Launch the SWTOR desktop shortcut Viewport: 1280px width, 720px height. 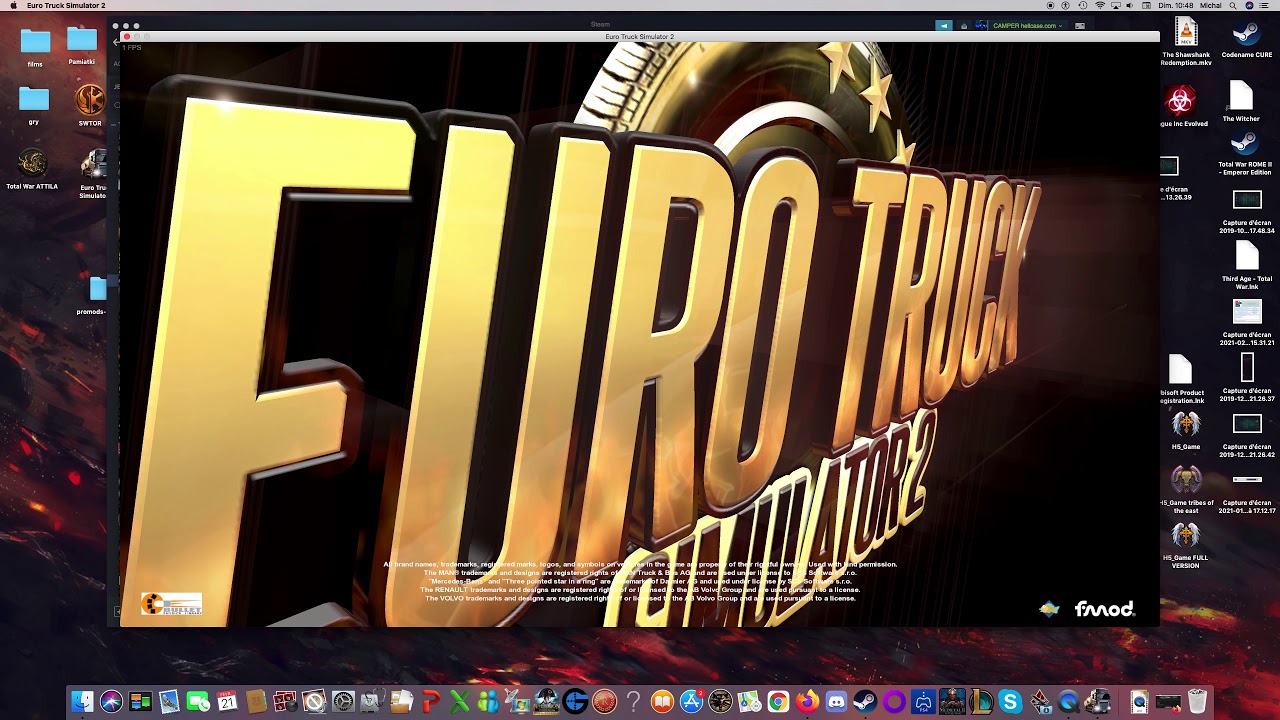point(90,101)
